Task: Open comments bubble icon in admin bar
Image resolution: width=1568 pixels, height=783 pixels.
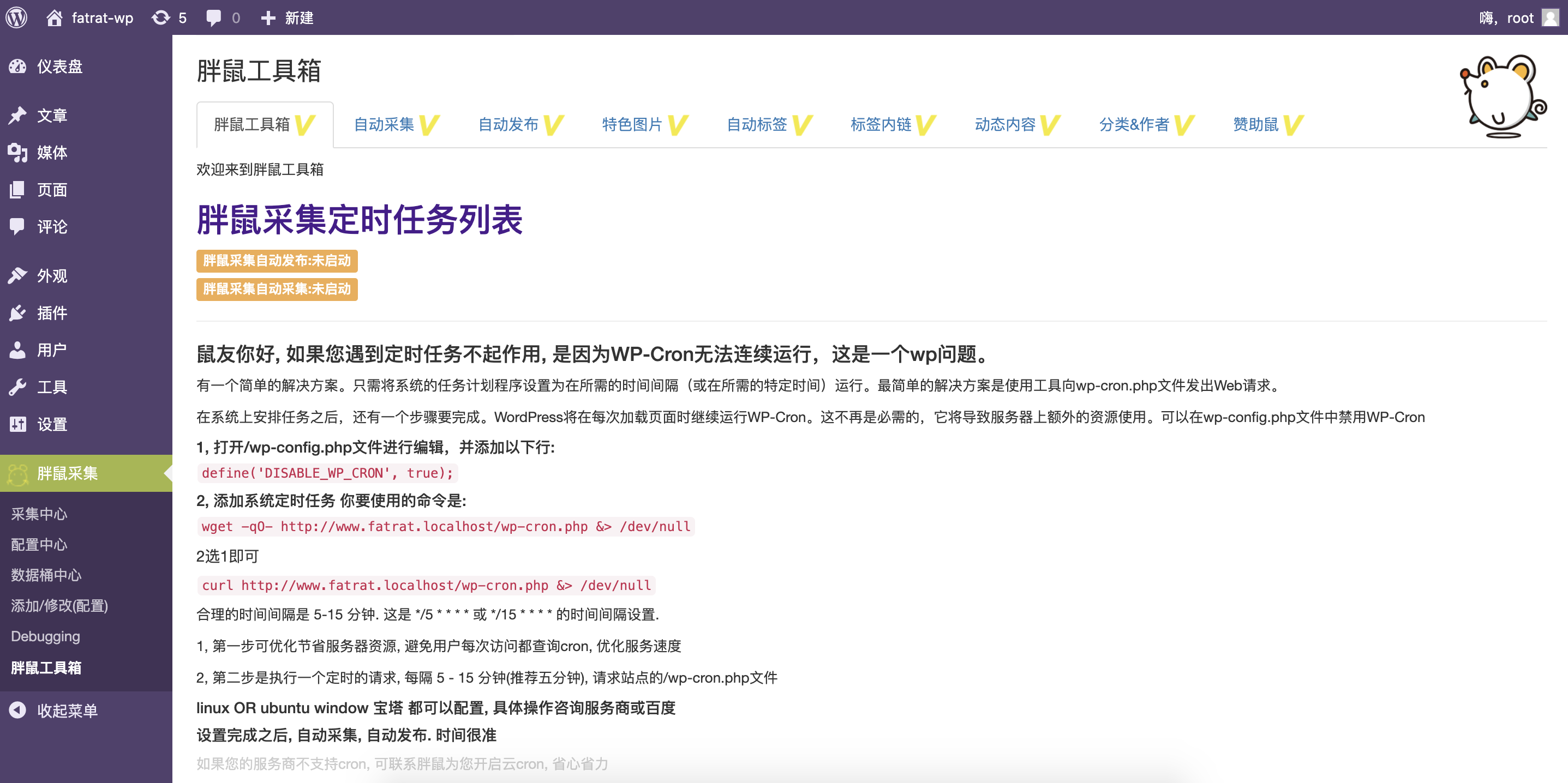Action: [x=213, y=17]
